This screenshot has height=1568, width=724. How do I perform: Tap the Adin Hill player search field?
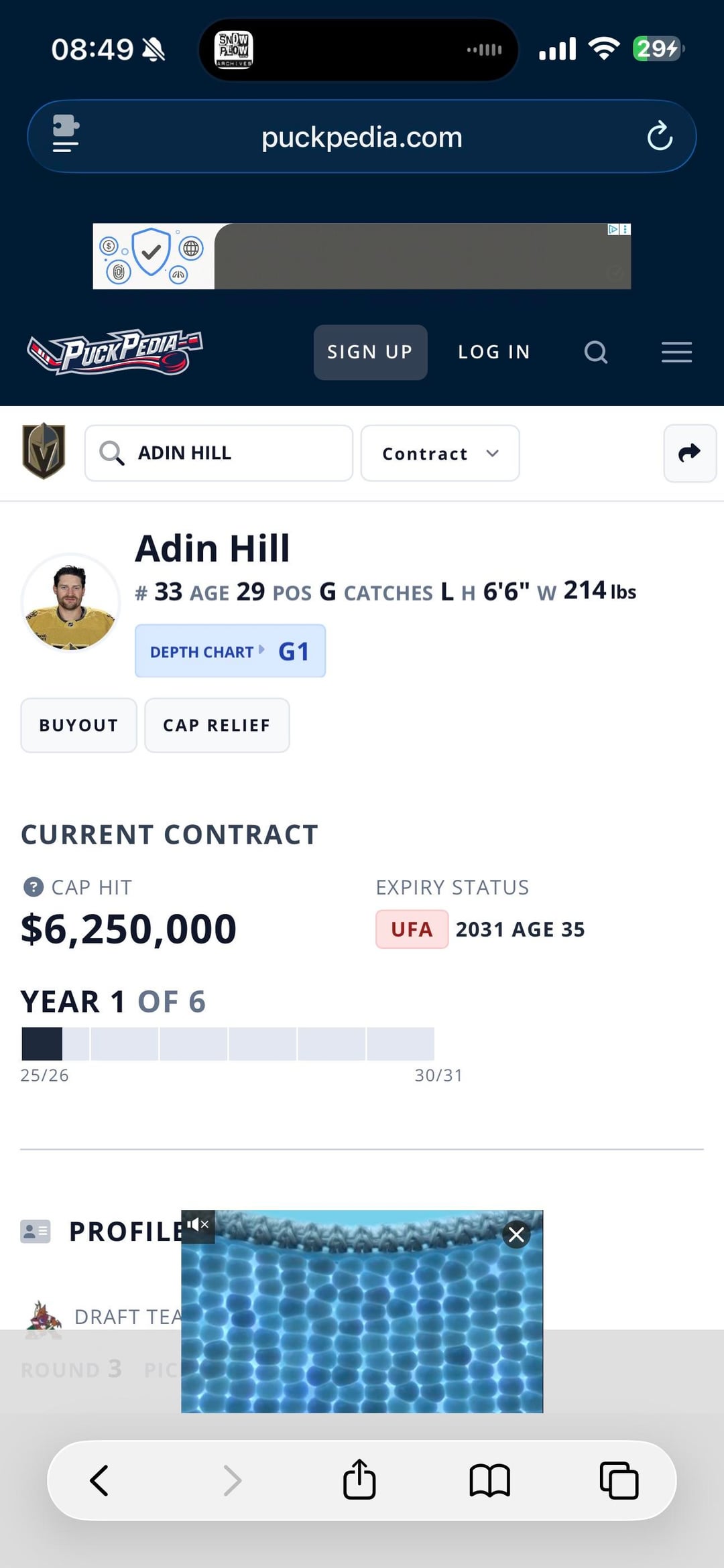point(219,453)
